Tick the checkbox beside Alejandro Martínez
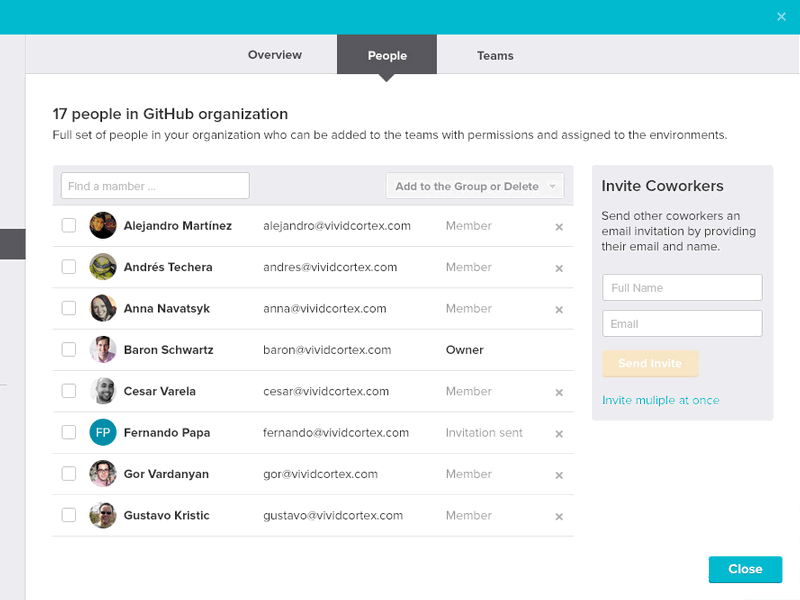Image resolution: width=800 pixels, height=600 pixels. point(68,226)
